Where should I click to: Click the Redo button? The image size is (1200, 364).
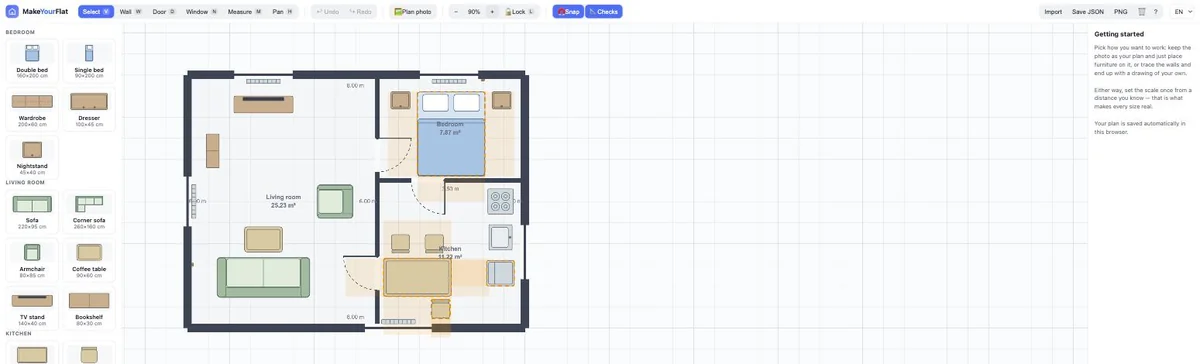point(360,12)
